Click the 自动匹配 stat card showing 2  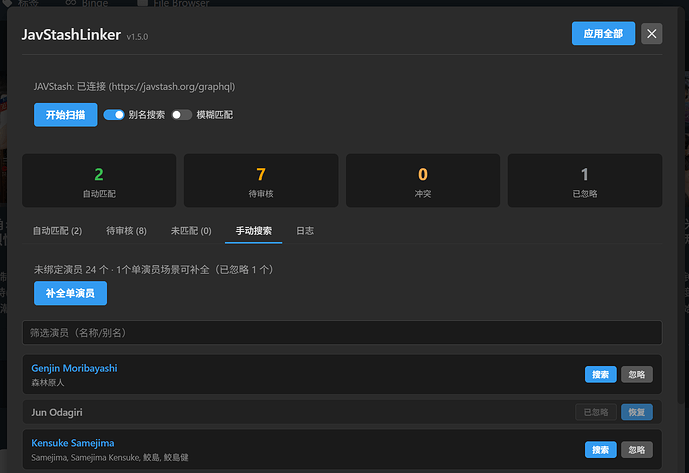click(99, 181)
